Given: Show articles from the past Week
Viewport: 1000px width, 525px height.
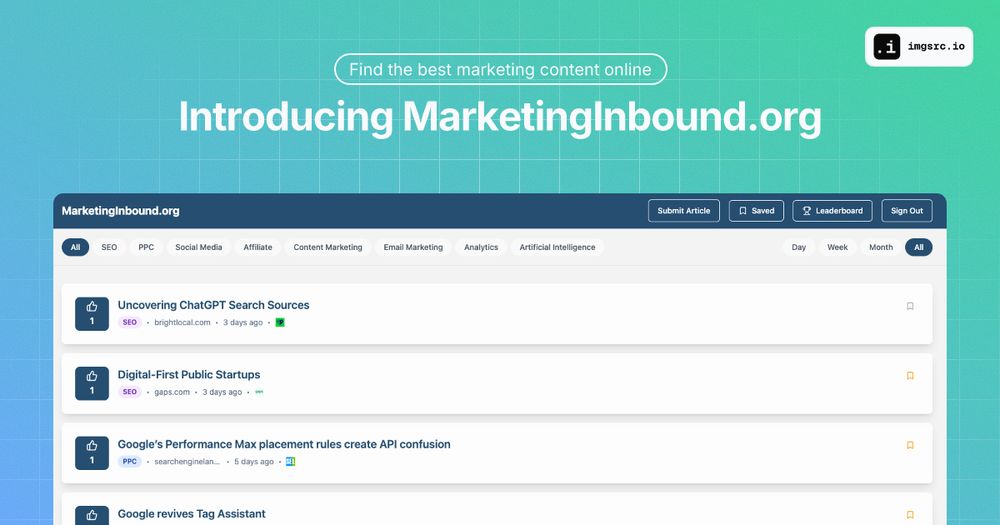Looking at the screenshot, I should (837, 248).
